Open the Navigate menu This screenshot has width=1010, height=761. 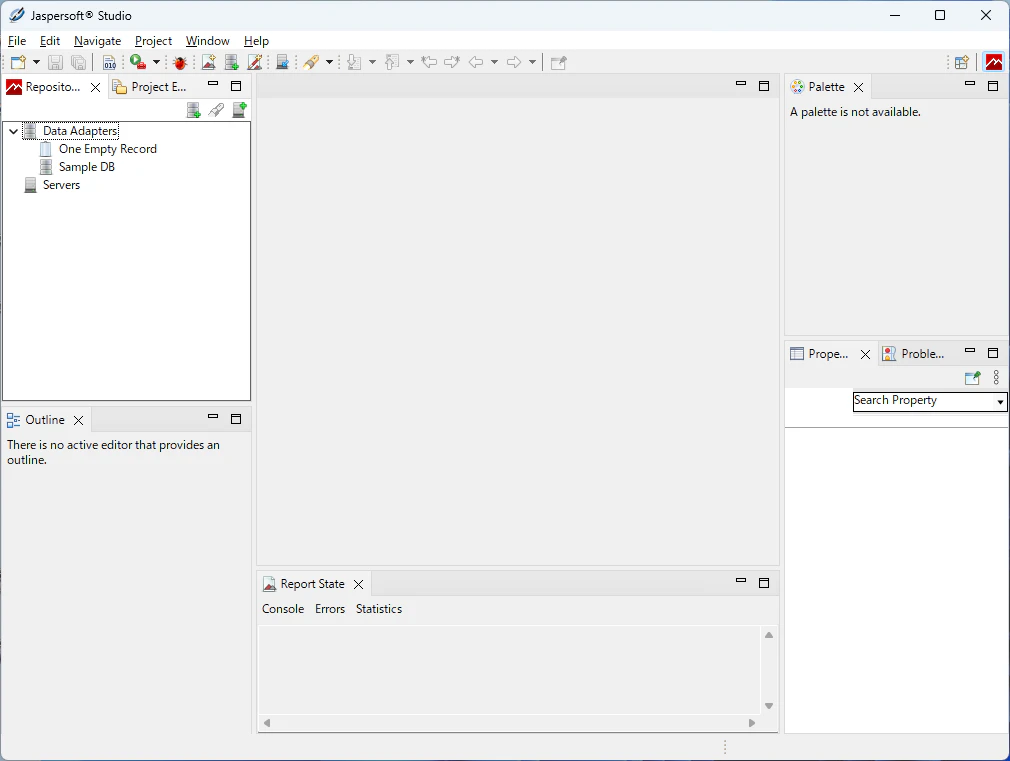pyautogui.click(x=97, y=41)
